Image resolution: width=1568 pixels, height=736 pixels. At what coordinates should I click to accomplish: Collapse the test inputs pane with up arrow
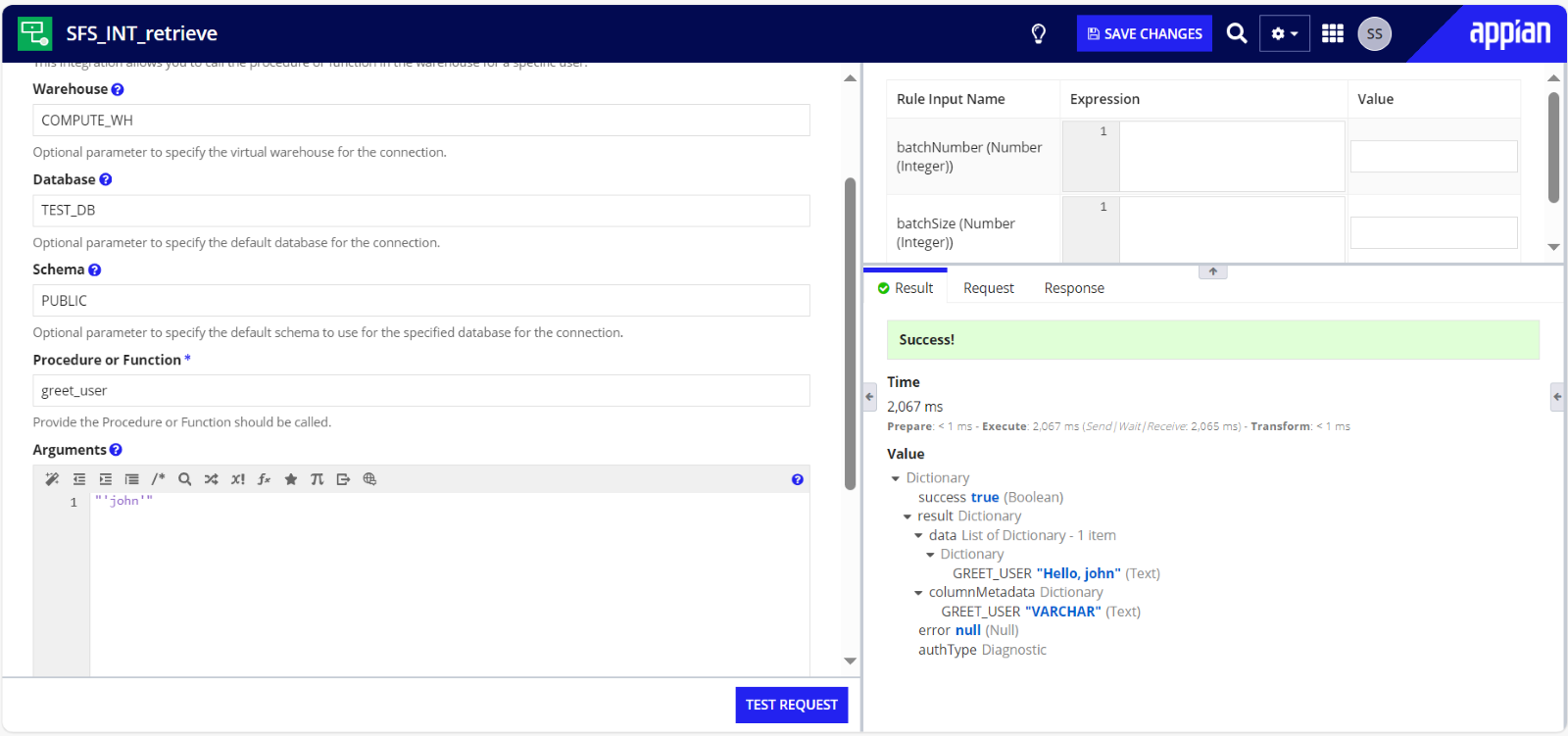point(1213,271)
